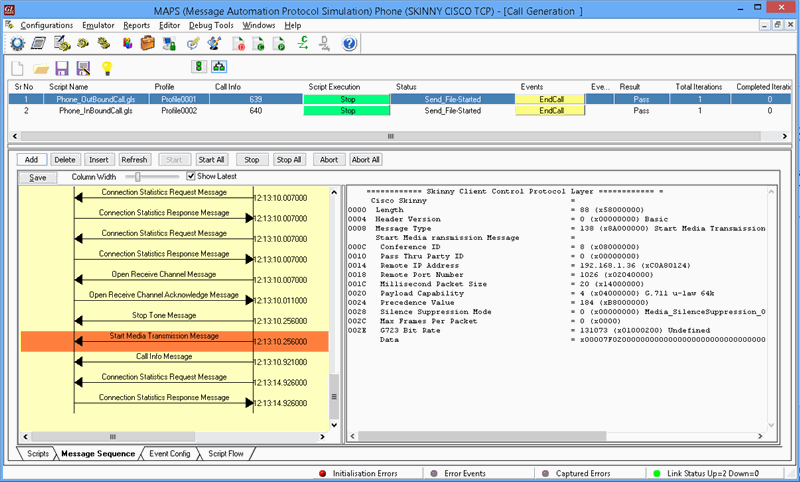
Task: Switch to the Message Sequence tab
Action: pyautogui.click(x=98, y=453)
